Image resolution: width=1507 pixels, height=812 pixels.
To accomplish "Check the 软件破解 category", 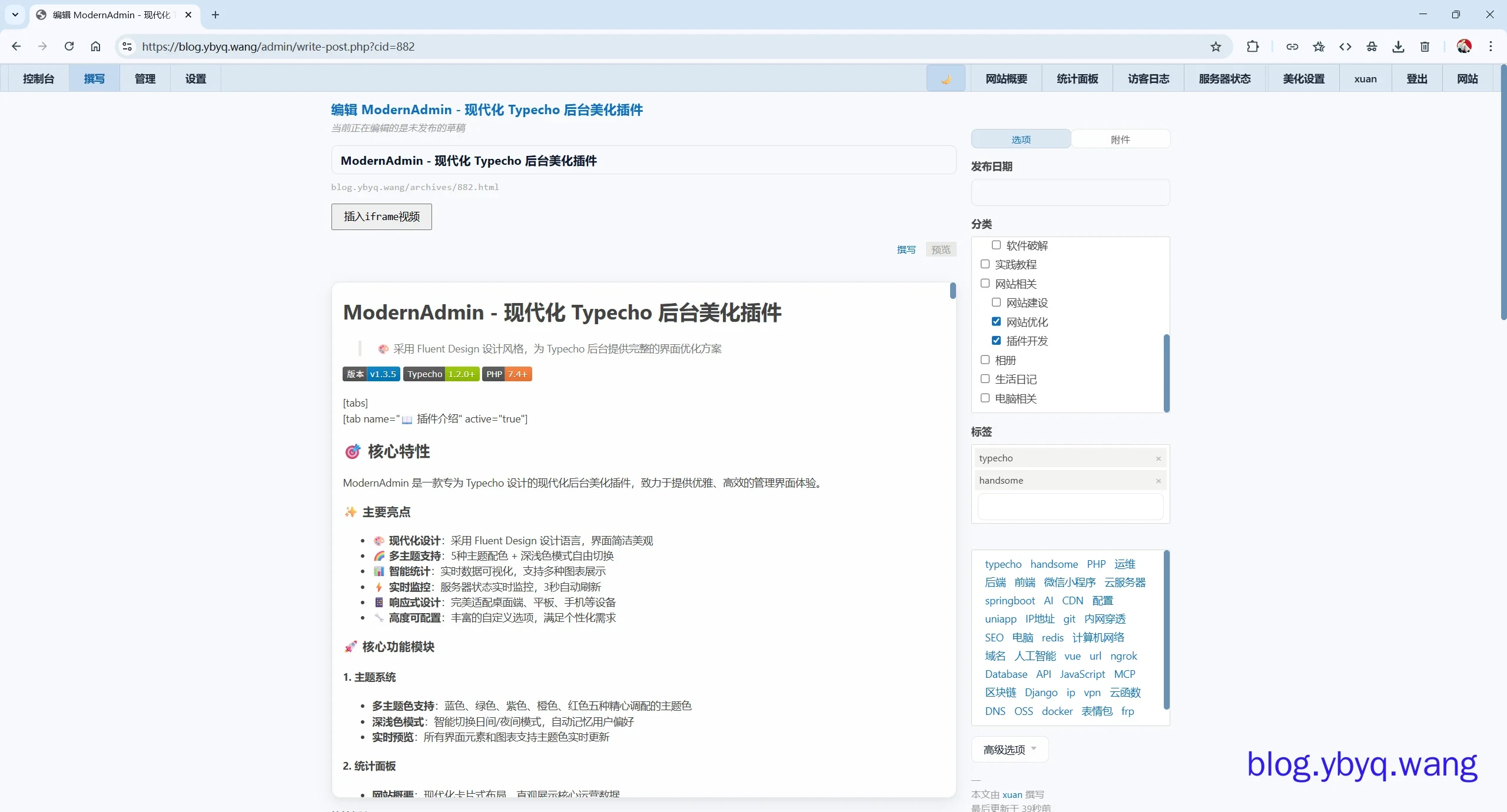I will click(996, 245).
